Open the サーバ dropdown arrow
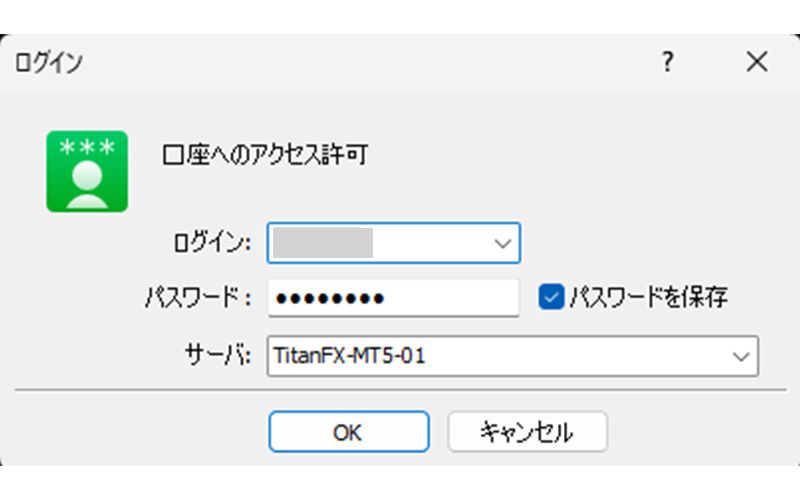The image size is (800, 500). click(x=740, y=355)
